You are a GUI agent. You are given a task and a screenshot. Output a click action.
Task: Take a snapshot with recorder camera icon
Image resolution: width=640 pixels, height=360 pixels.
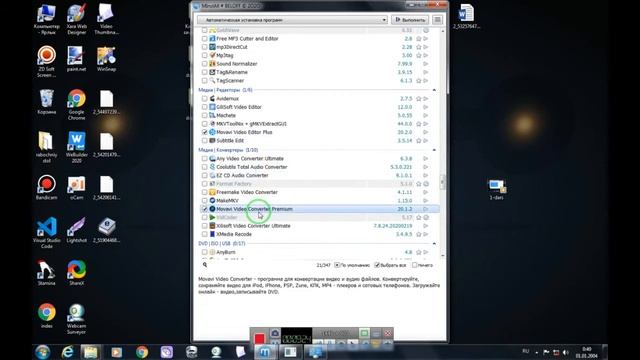[275, 333]
